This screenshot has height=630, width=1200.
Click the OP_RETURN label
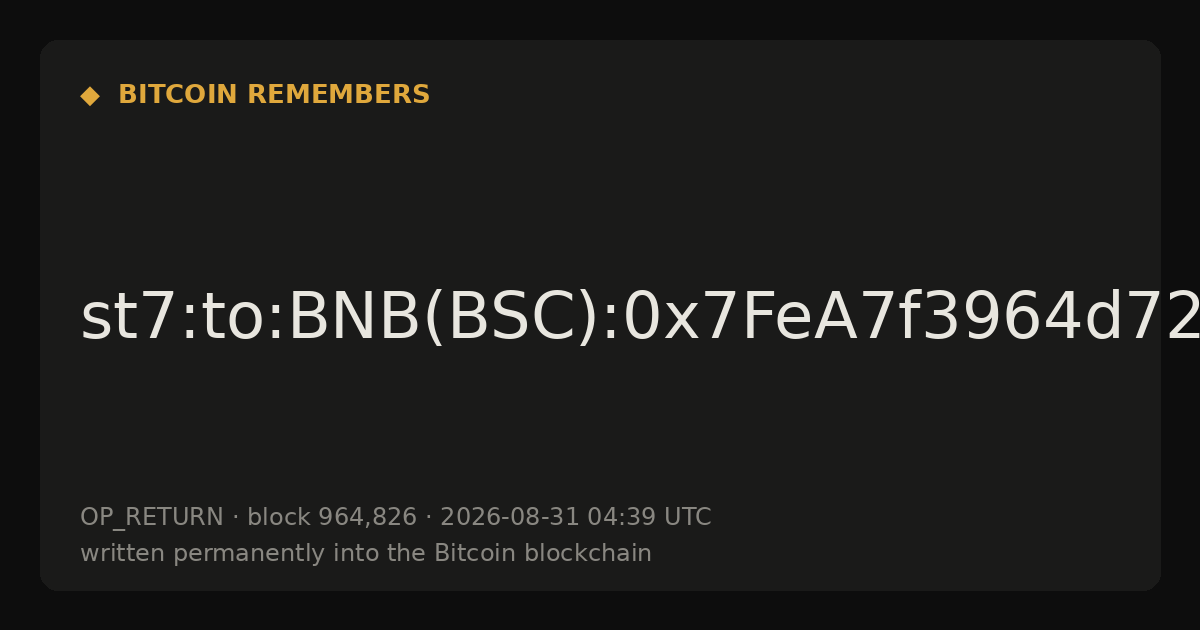[x=151, y=518]
